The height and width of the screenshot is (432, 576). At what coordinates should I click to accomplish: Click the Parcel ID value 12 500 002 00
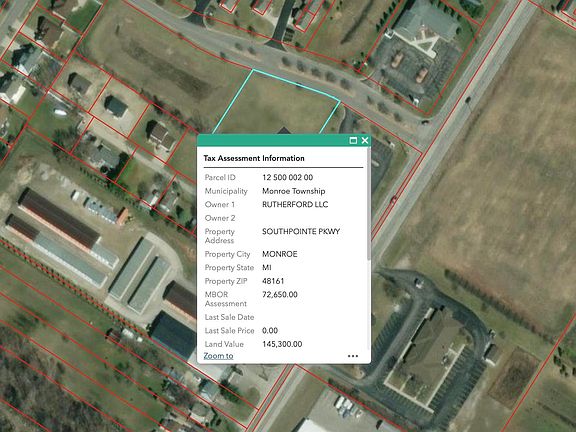[288, 177]
